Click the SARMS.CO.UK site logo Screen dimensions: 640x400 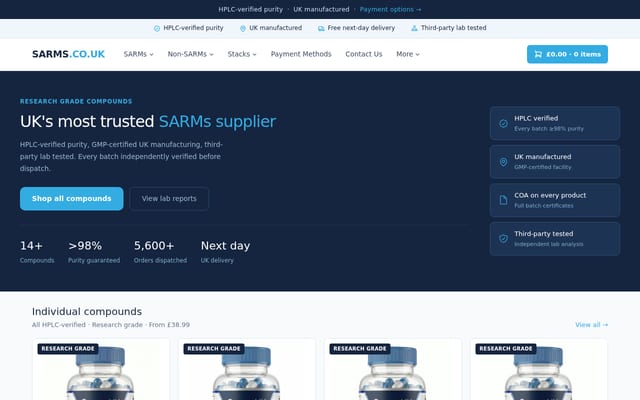click(x=68, y=54)
